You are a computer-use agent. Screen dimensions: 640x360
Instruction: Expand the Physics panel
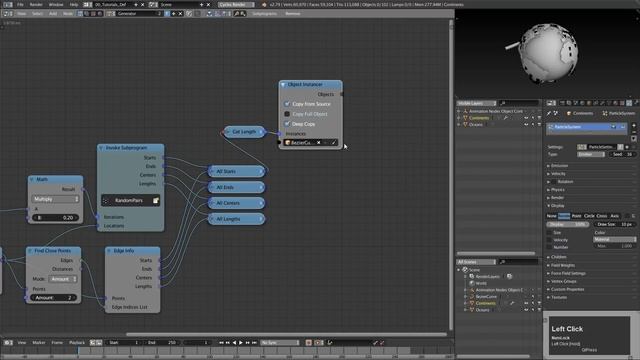point(558,190)
